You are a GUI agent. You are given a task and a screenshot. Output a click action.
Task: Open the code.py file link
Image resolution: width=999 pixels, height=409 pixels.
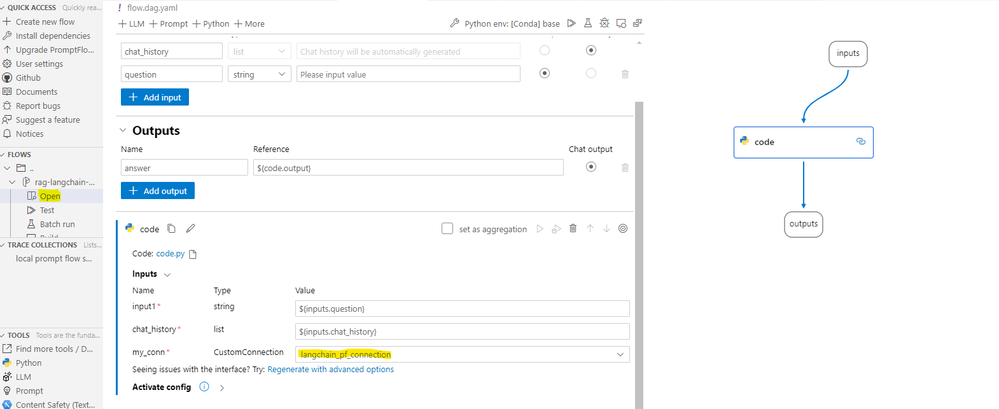(170, 254)
